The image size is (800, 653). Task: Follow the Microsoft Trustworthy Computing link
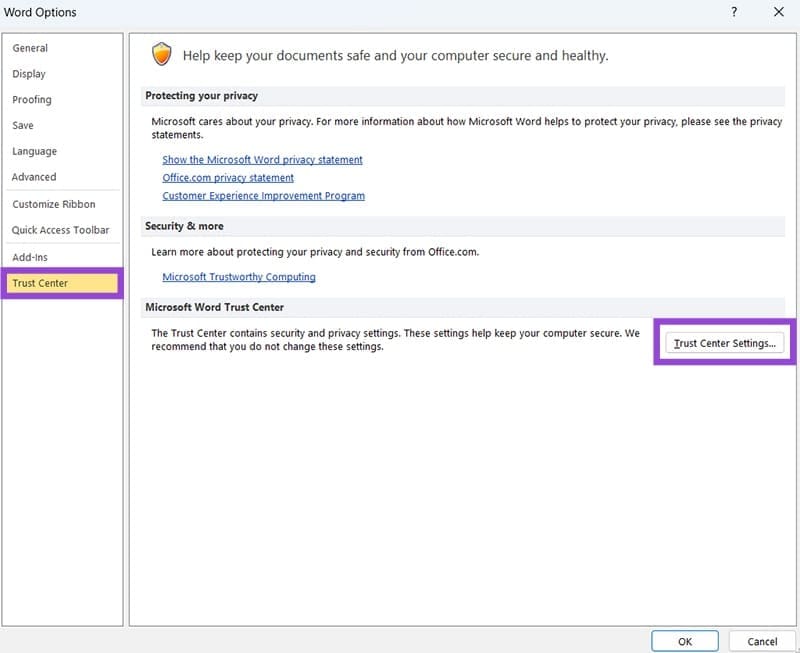click(x=239, y=277)
